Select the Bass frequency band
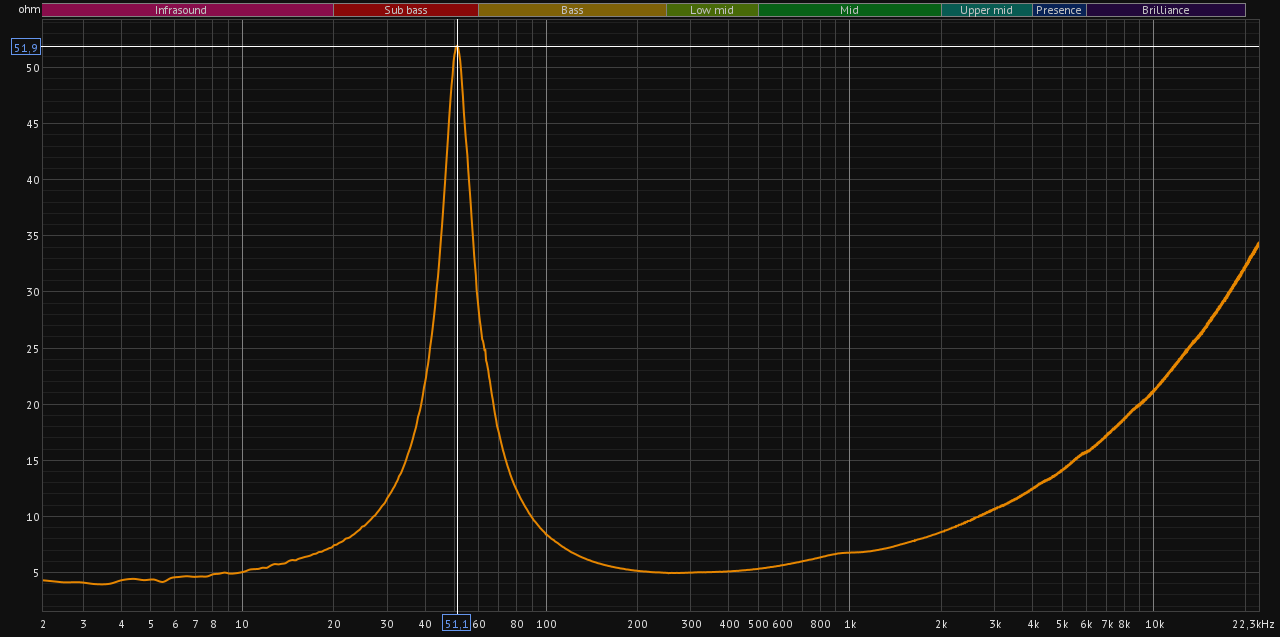 pyautogui.click(x=572, y=10)
